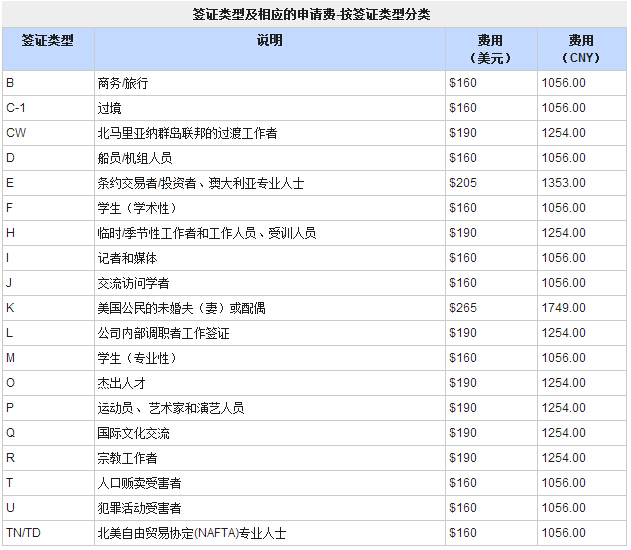Screen dimensions: 631x550
Task: Select visa type cell TN/TD
Action: pos(48,533)
